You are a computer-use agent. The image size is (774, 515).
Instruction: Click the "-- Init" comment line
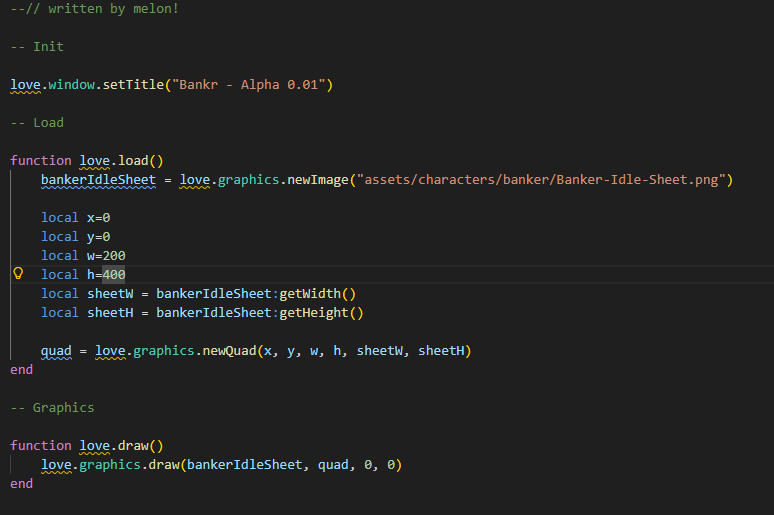(37, 46)
